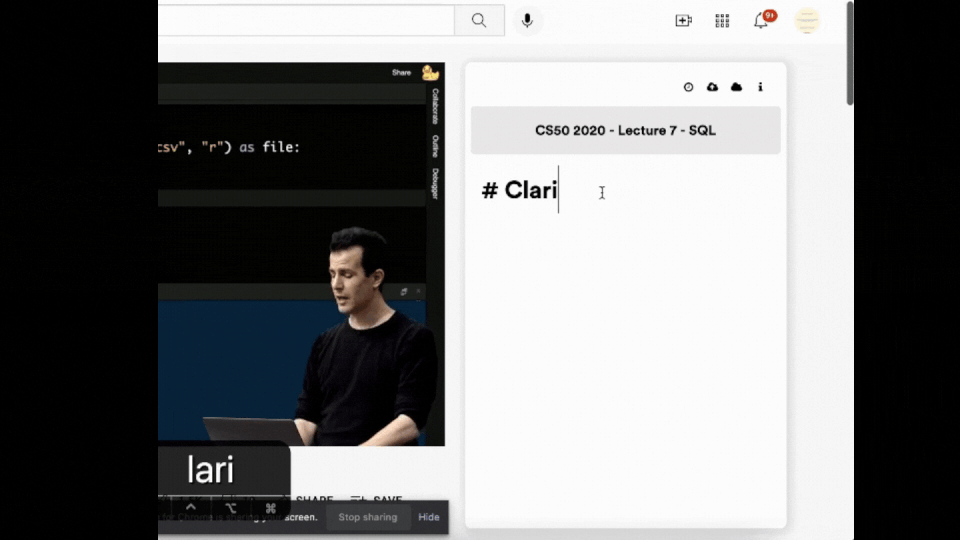Viewport: 960px width, 540px height.
Task: Click the page vertical scrollbar
Action: (850, 53)
